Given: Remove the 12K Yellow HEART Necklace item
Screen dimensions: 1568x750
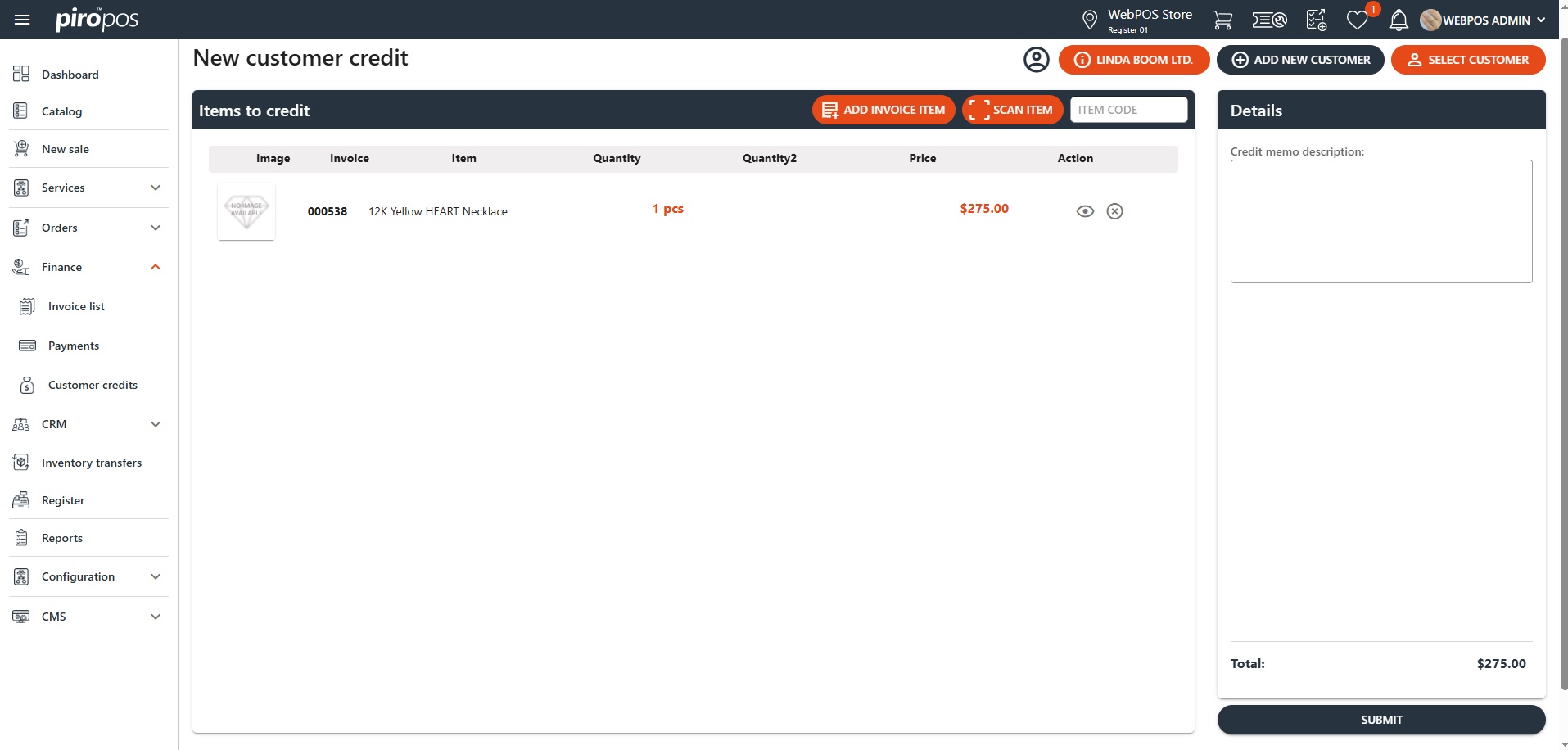Looking at the screenshot, I should [x=1114, y=211].
